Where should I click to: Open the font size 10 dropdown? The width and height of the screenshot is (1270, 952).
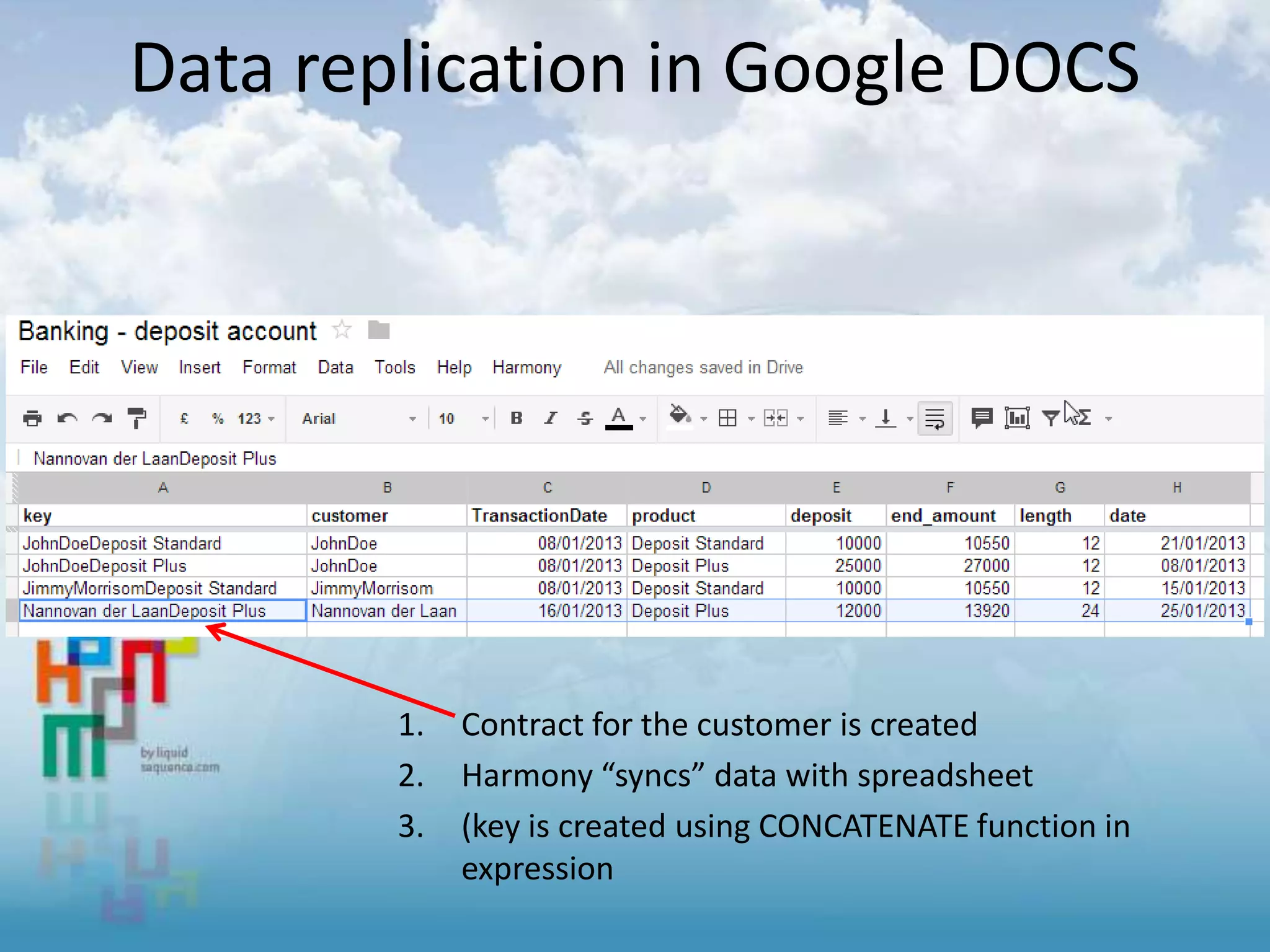point(463,418)
